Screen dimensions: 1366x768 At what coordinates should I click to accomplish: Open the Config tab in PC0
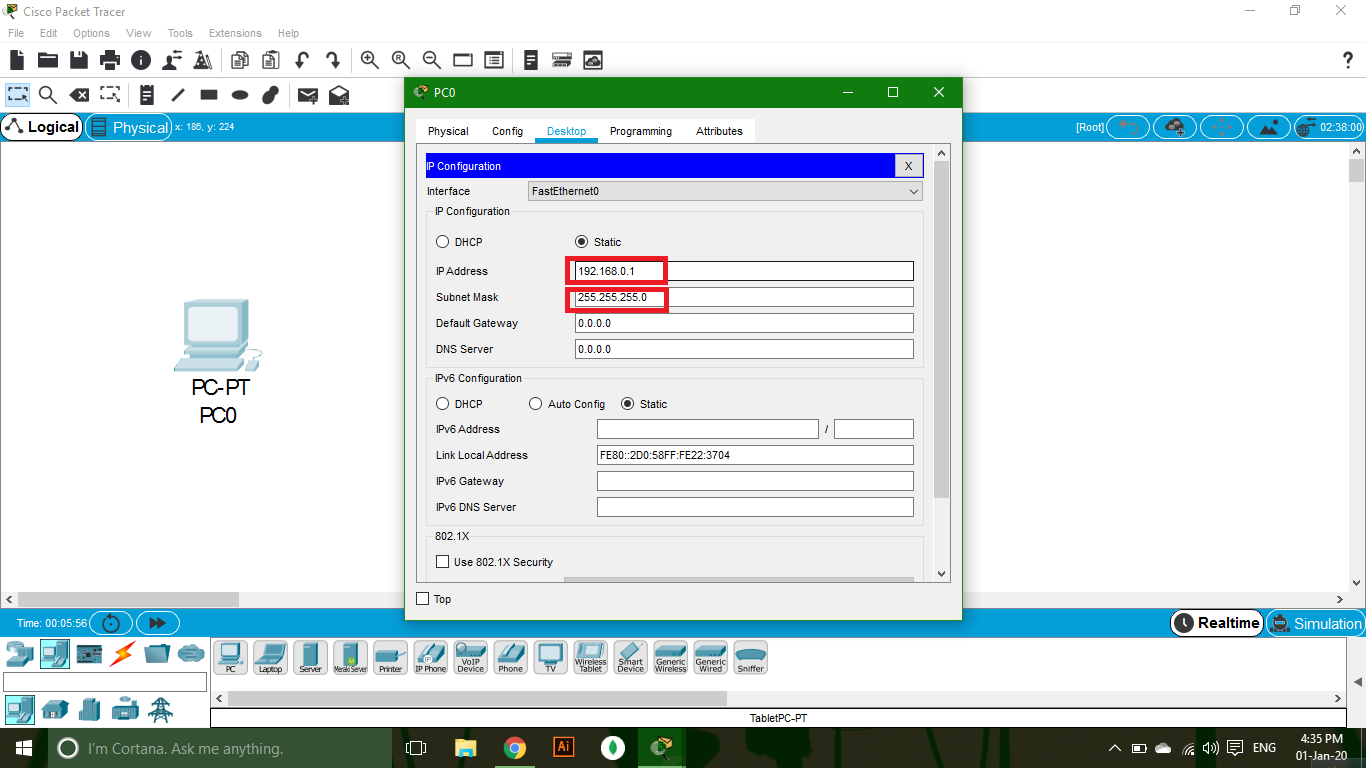pyautogui.click(x=507, y=131)
